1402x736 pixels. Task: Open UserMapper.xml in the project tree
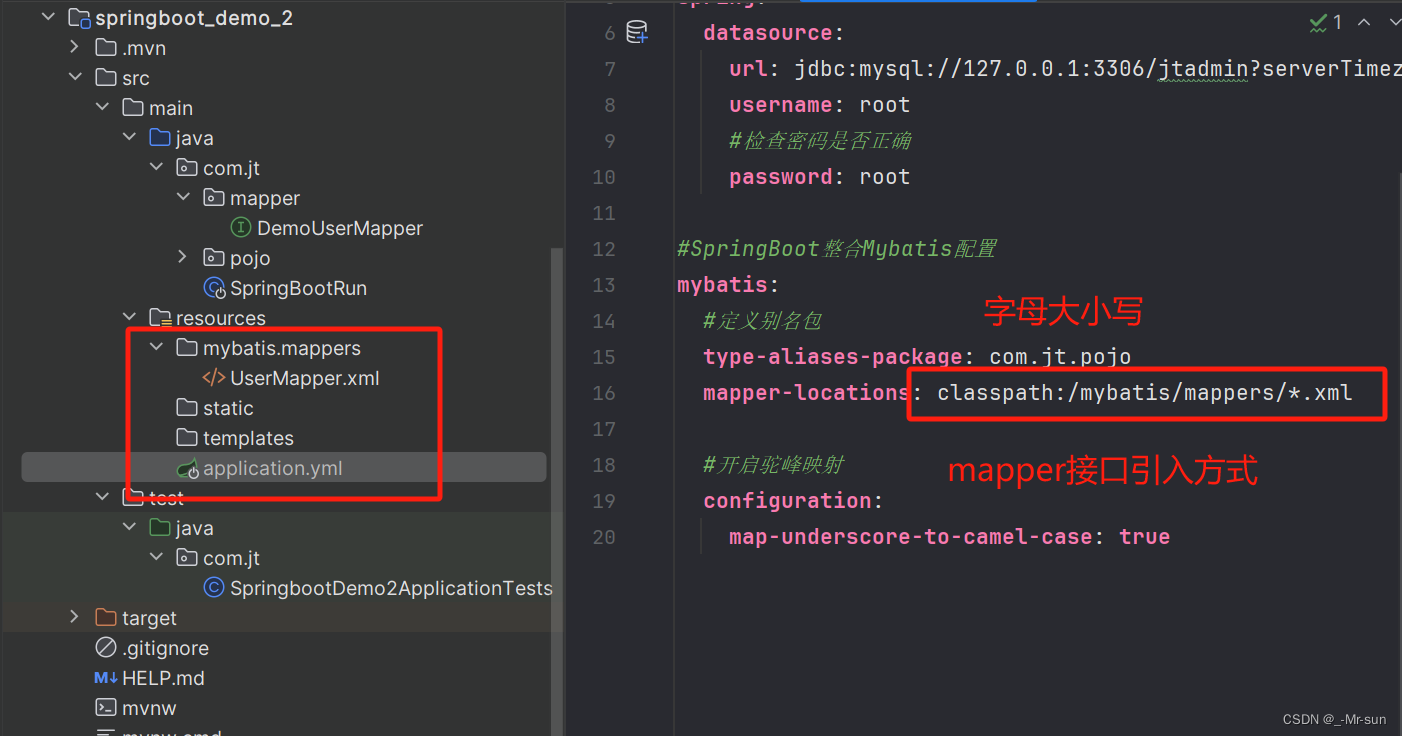(x=305, y=378)
